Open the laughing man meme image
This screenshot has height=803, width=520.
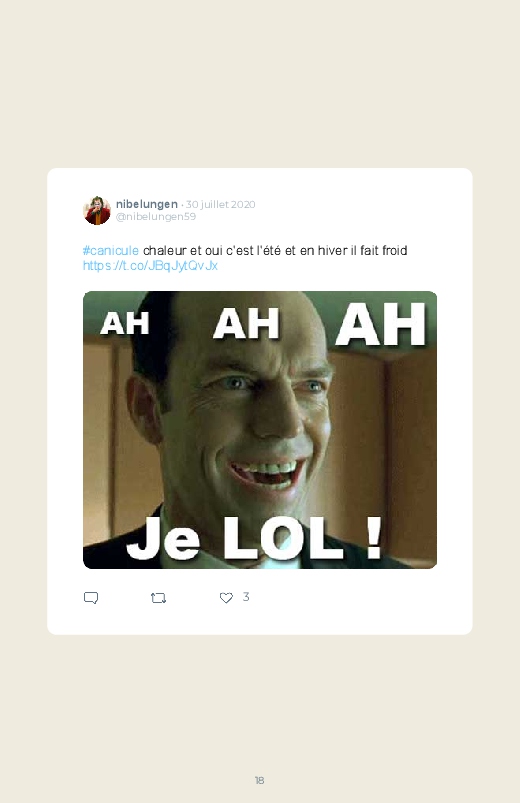pos(260,430)
